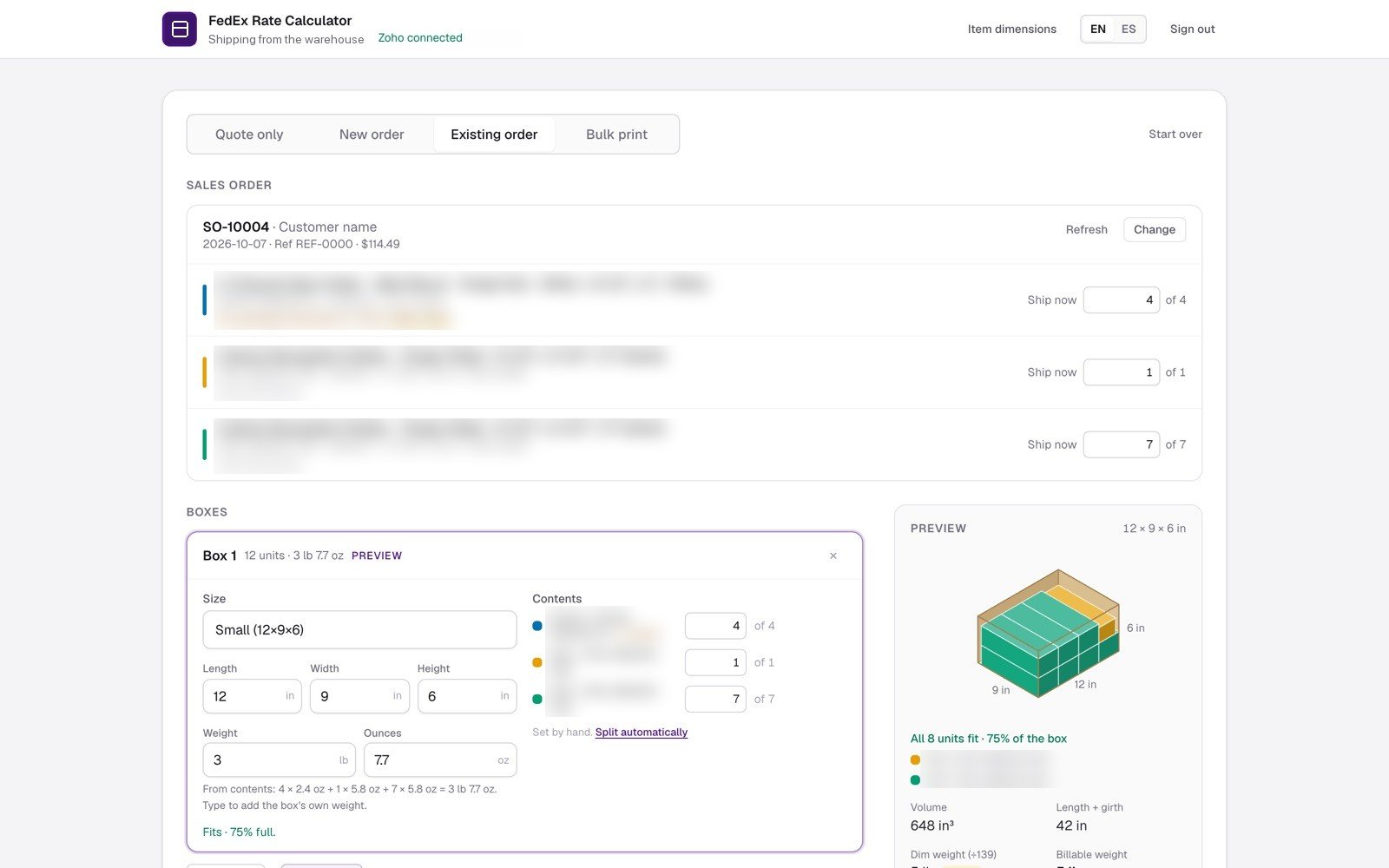Screen dimensions: 1389x868
Task: Click the Zoho connected status
Action: 420,37
